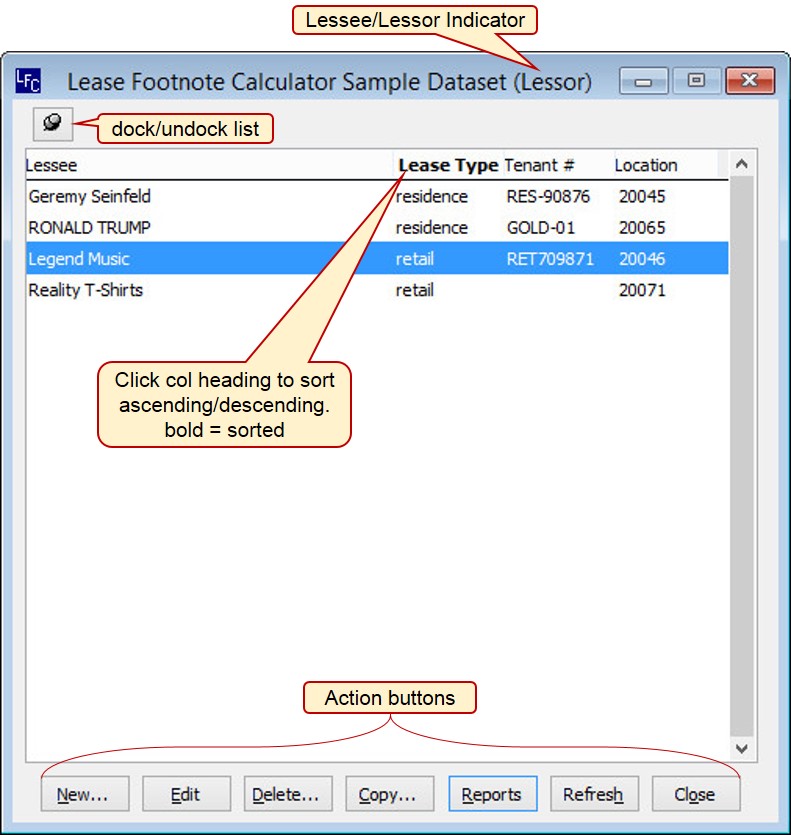Viewport: 791px width, 835px height.
Task: Click 'residence' in RONALD TRUMP row
Action: pyautogui.click(x=431, y=228)
